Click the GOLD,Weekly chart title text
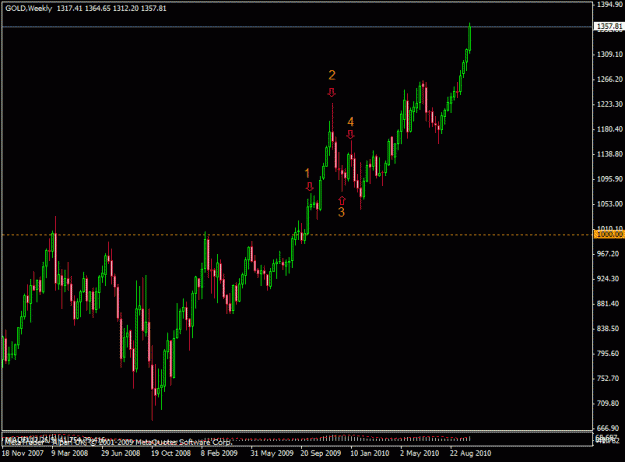 (29, 8)
